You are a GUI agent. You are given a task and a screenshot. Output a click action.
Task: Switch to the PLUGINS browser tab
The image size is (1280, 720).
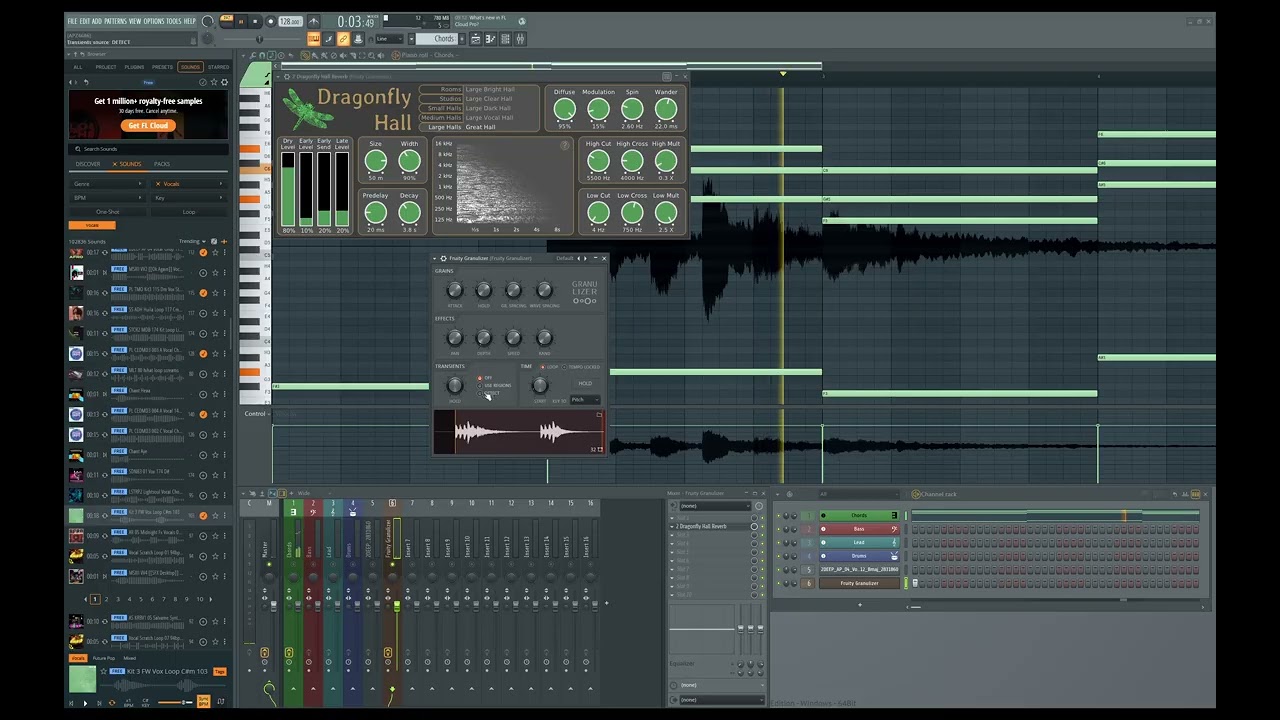(134, 67)
